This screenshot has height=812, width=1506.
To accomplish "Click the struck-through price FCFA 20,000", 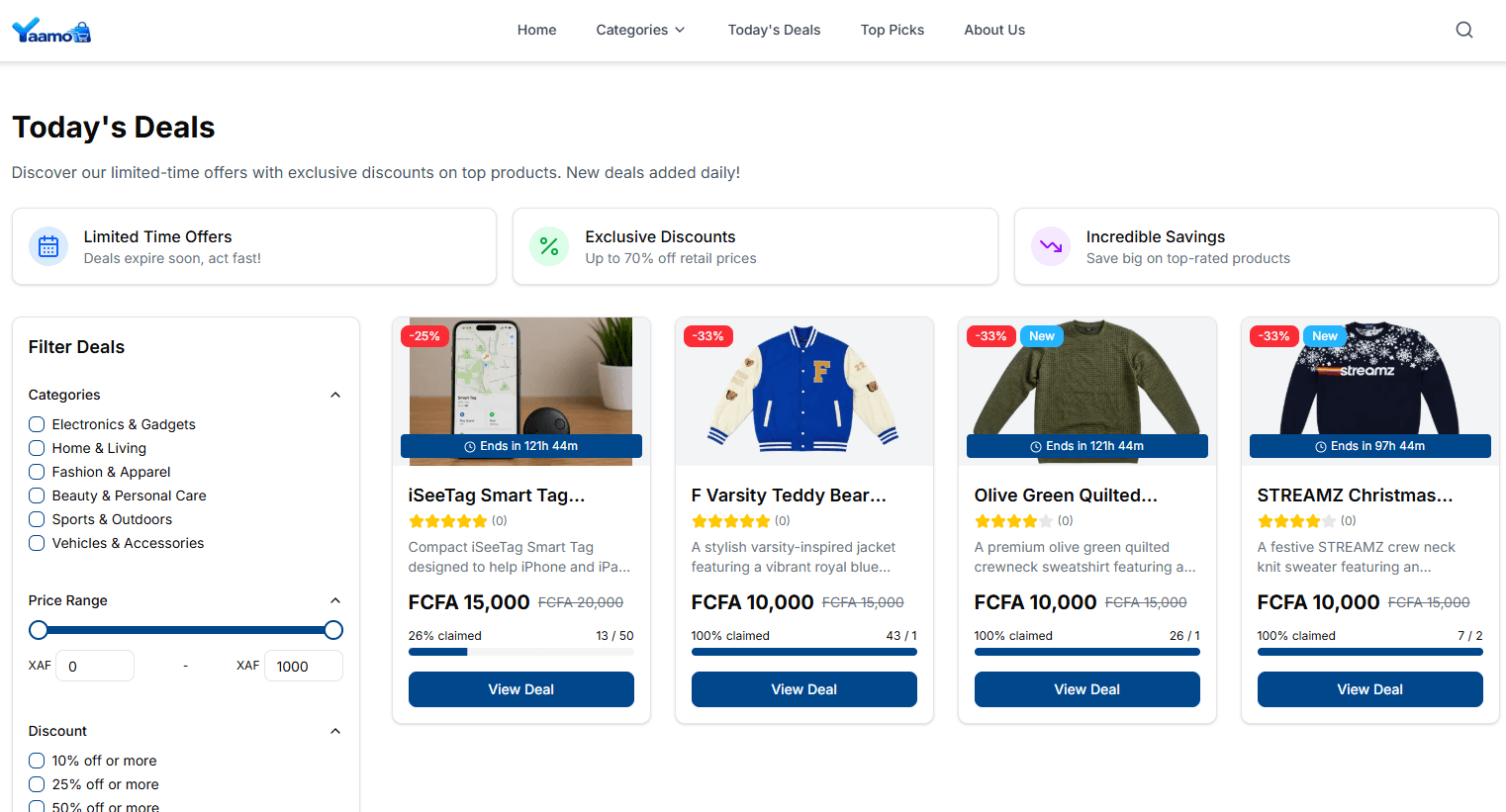I will click(x=581, y=602).
